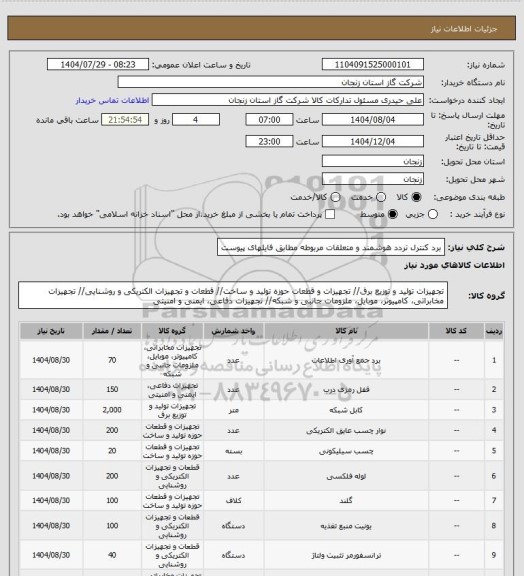Click the واحد شمارش column header
This screenshot has width=524, height=576.
[233, 331]
